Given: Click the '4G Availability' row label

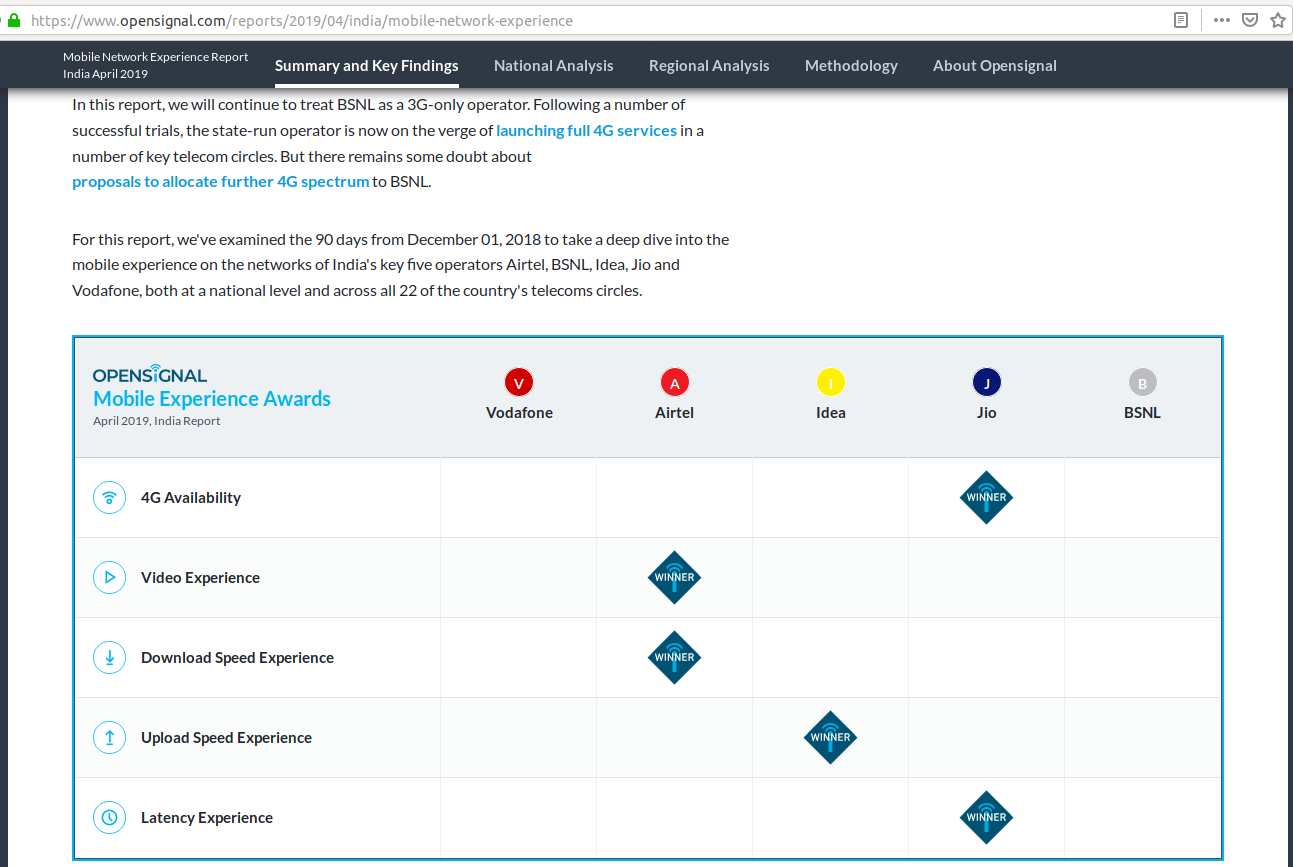Looking at the screenshot, I should [191, 498].
